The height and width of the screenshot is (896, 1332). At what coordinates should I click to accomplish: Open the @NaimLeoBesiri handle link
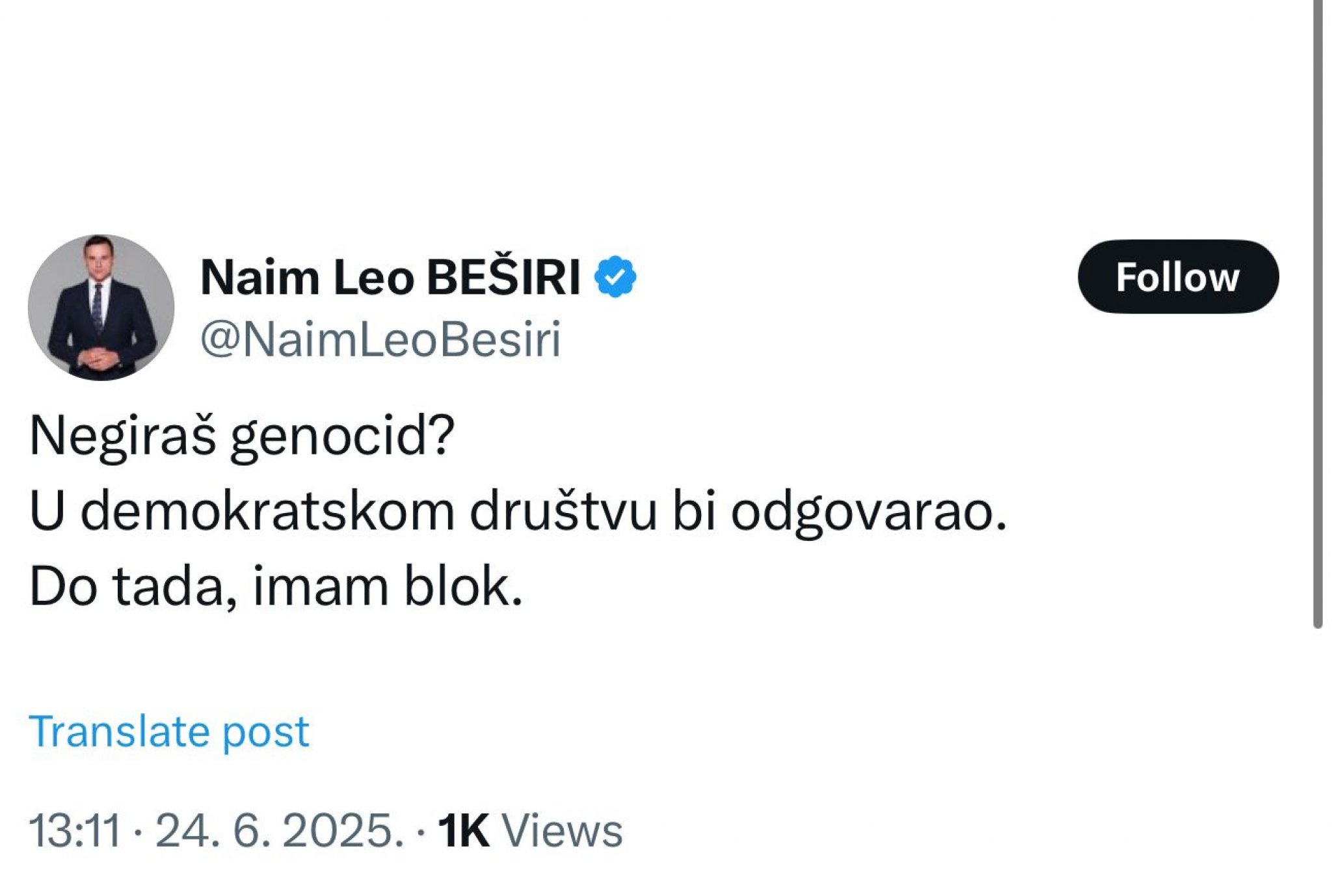tap(380, 339)
